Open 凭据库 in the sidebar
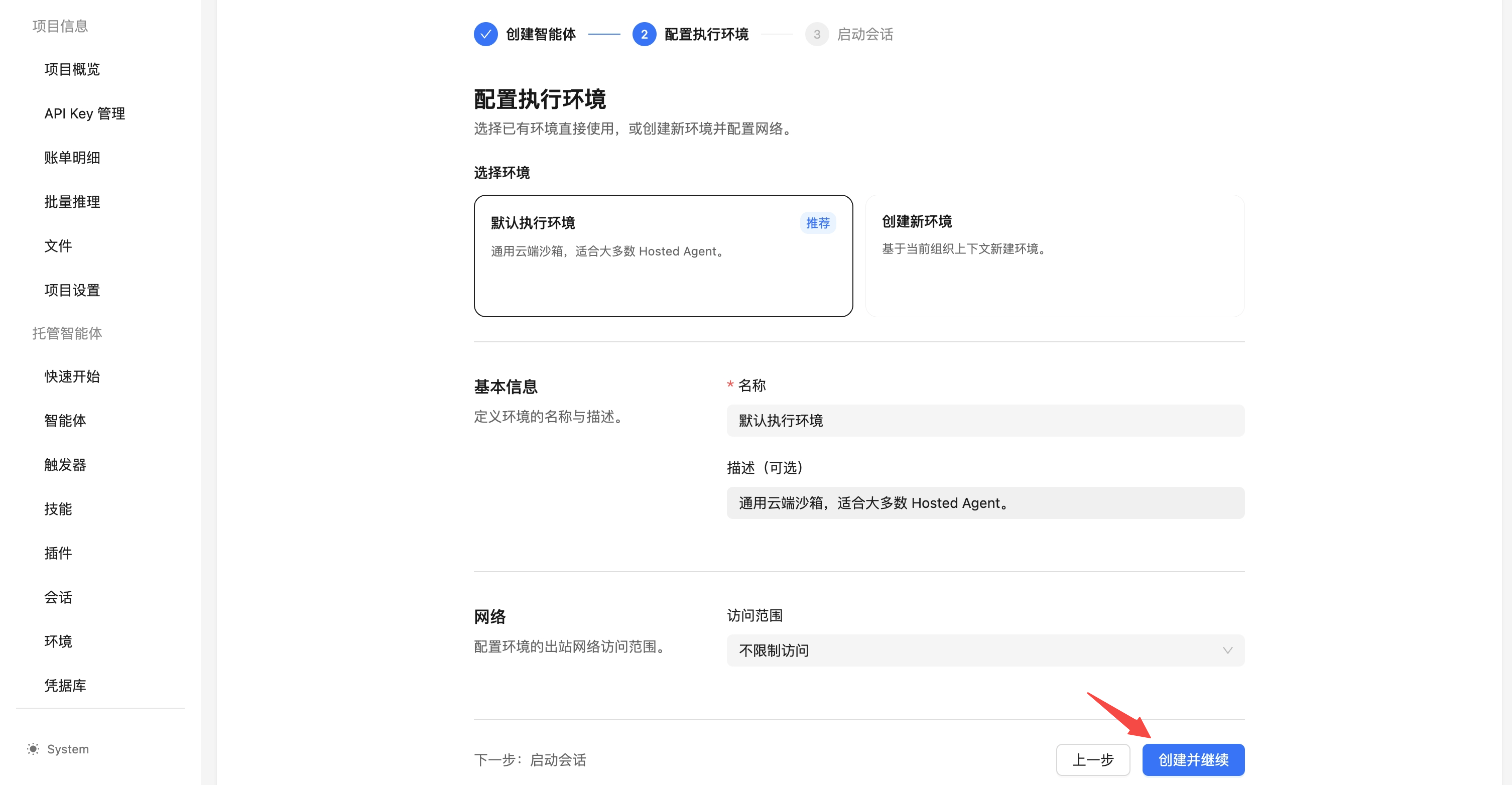The width and height of the screenshot is (1512, 785). point(65,685)
